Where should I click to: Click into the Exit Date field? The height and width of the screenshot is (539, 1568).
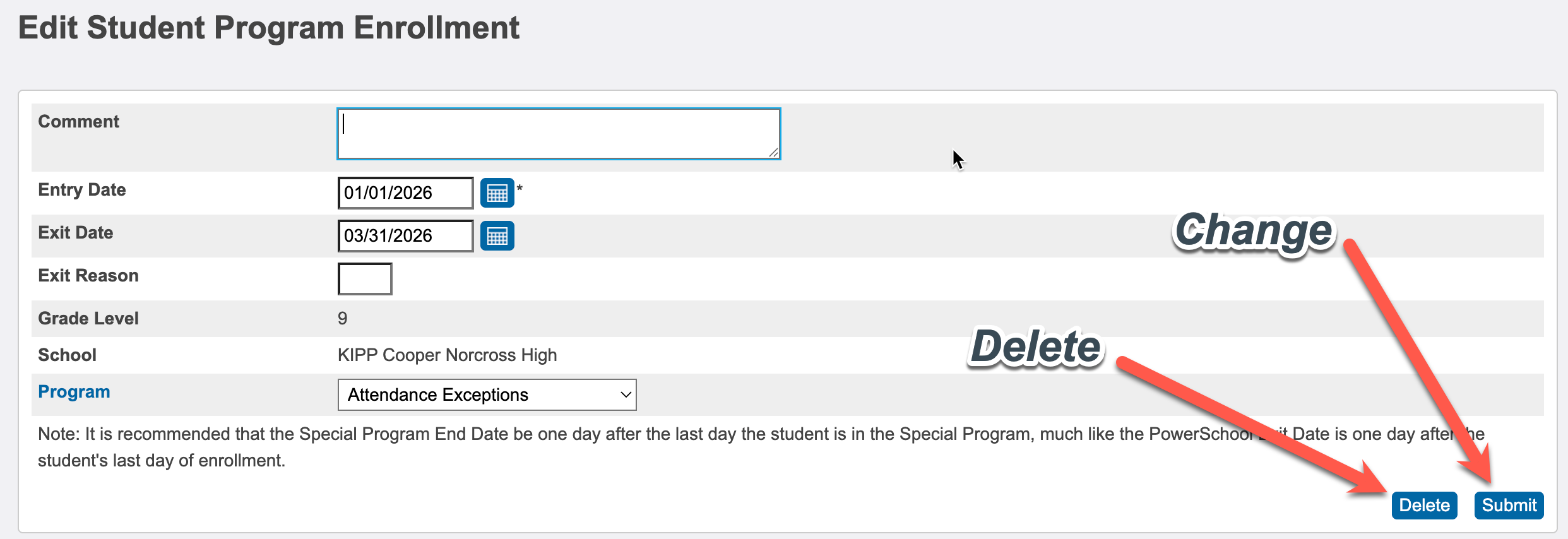pyautogui.click(x=405, y=236)
